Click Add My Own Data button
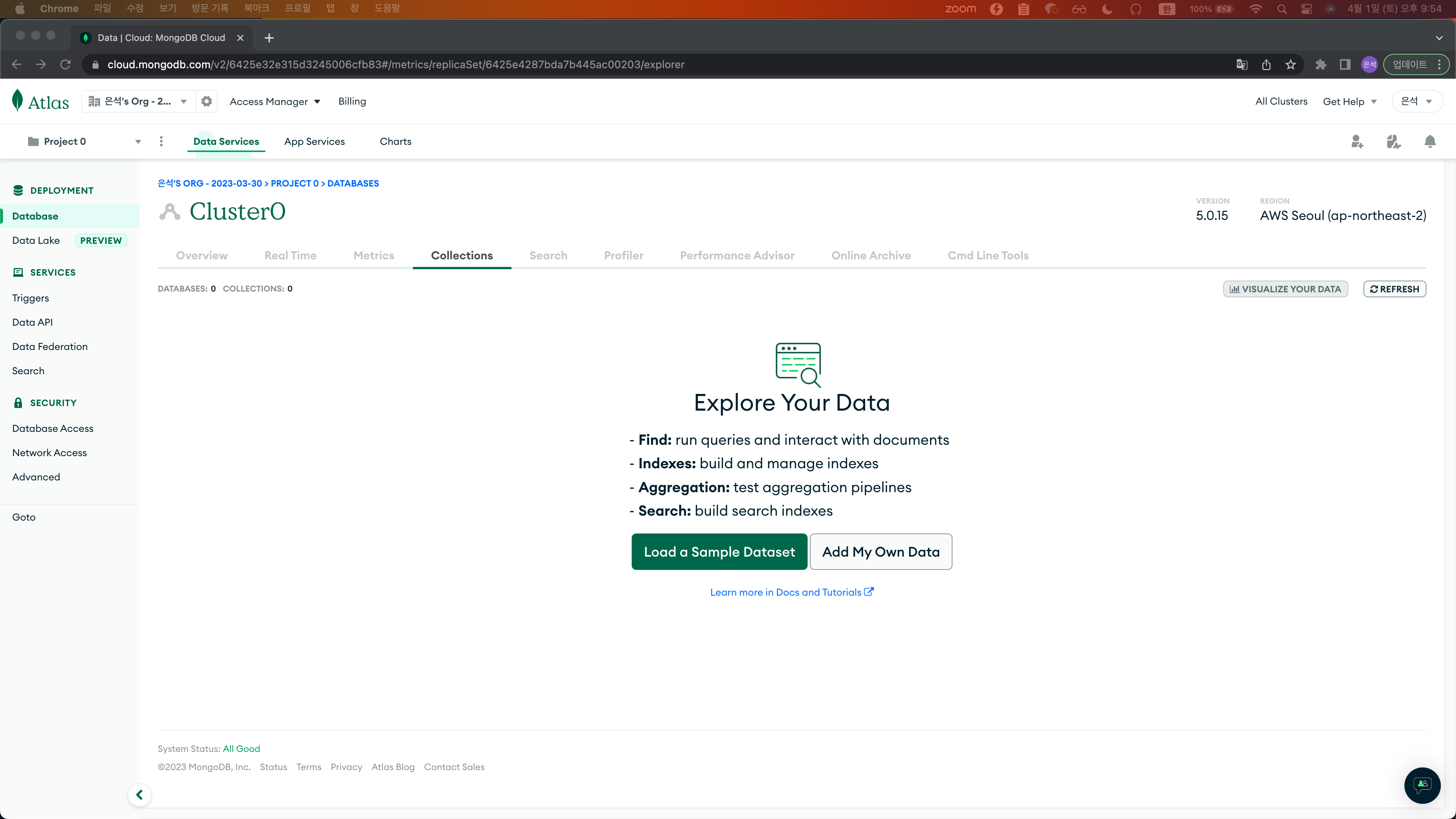The image size is (1456, 819). (x=881, y=552)
